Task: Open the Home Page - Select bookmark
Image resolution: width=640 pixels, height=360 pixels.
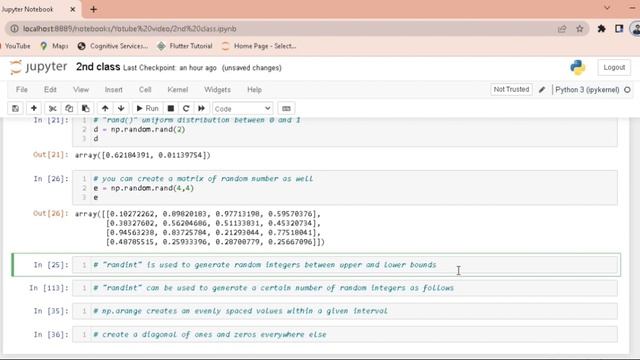Action: [x=259, y=46]
